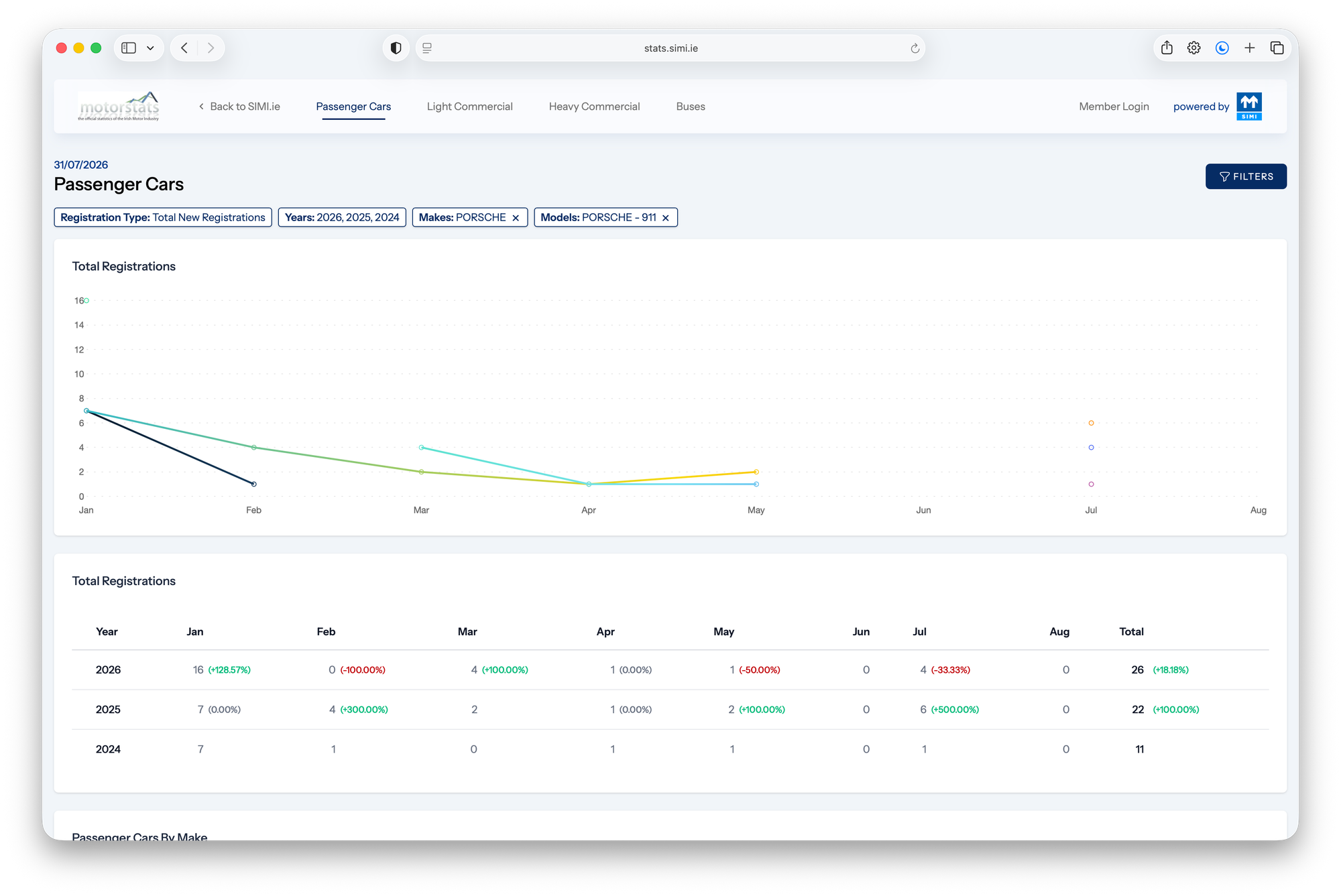Click the blue July data point at 4
The width and height of the screenshot is (1341, 896).
(1091, 448)
